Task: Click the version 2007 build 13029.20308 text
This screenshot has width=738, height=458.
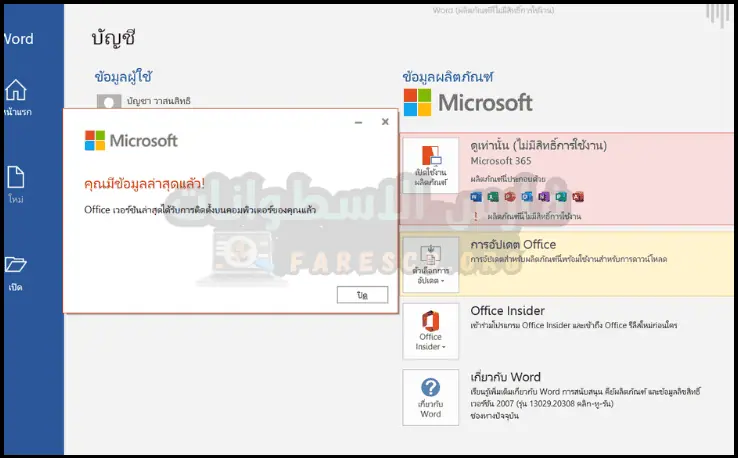Action: [x=542, y=404]
